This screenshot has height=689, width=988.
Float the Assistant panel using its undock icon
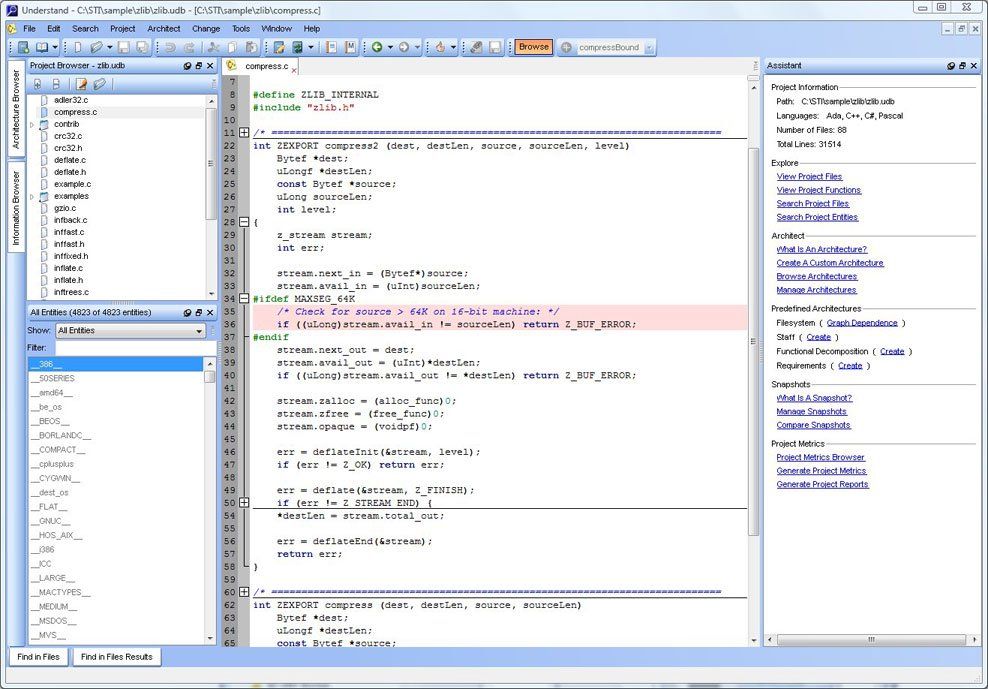tap(962, 66)
